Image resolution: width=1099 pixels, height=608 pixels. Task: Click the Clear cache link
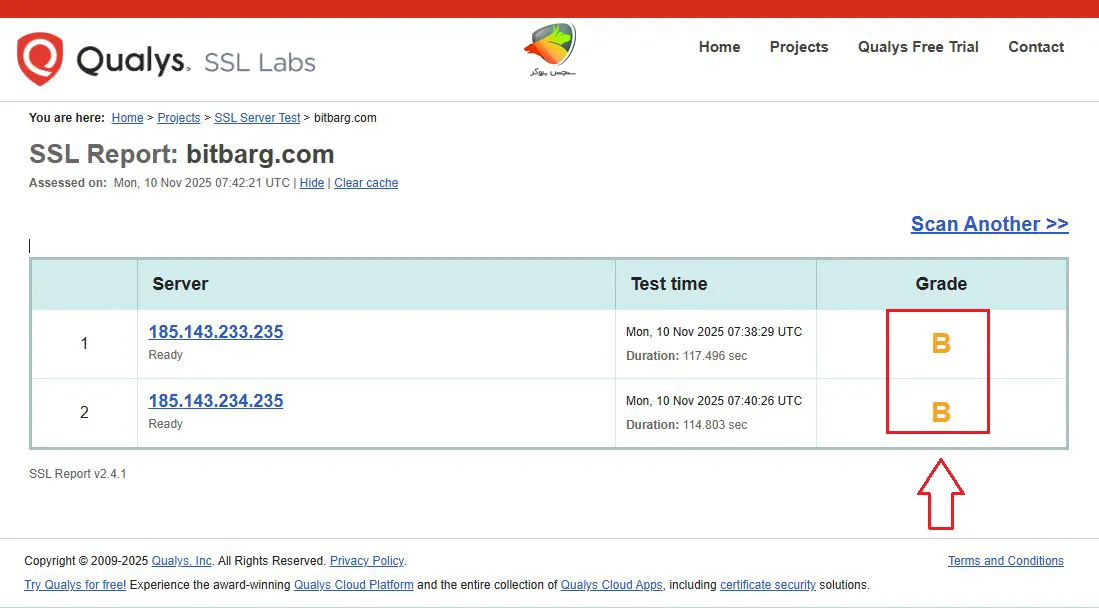(x=366, y=183)
